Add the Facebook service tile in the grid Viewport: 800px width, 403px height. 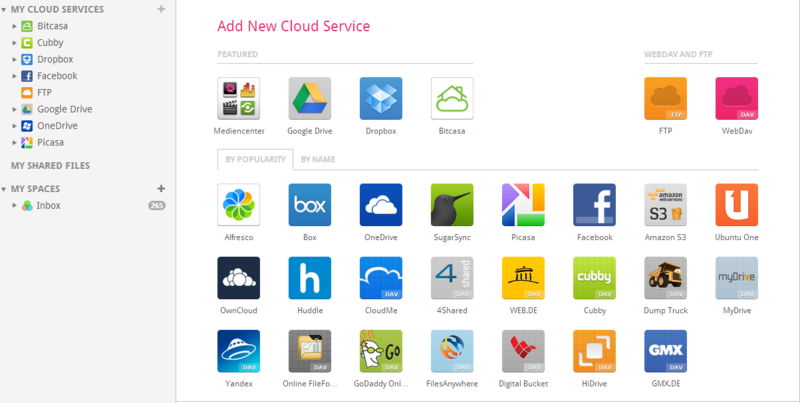(x=594, y=205)
